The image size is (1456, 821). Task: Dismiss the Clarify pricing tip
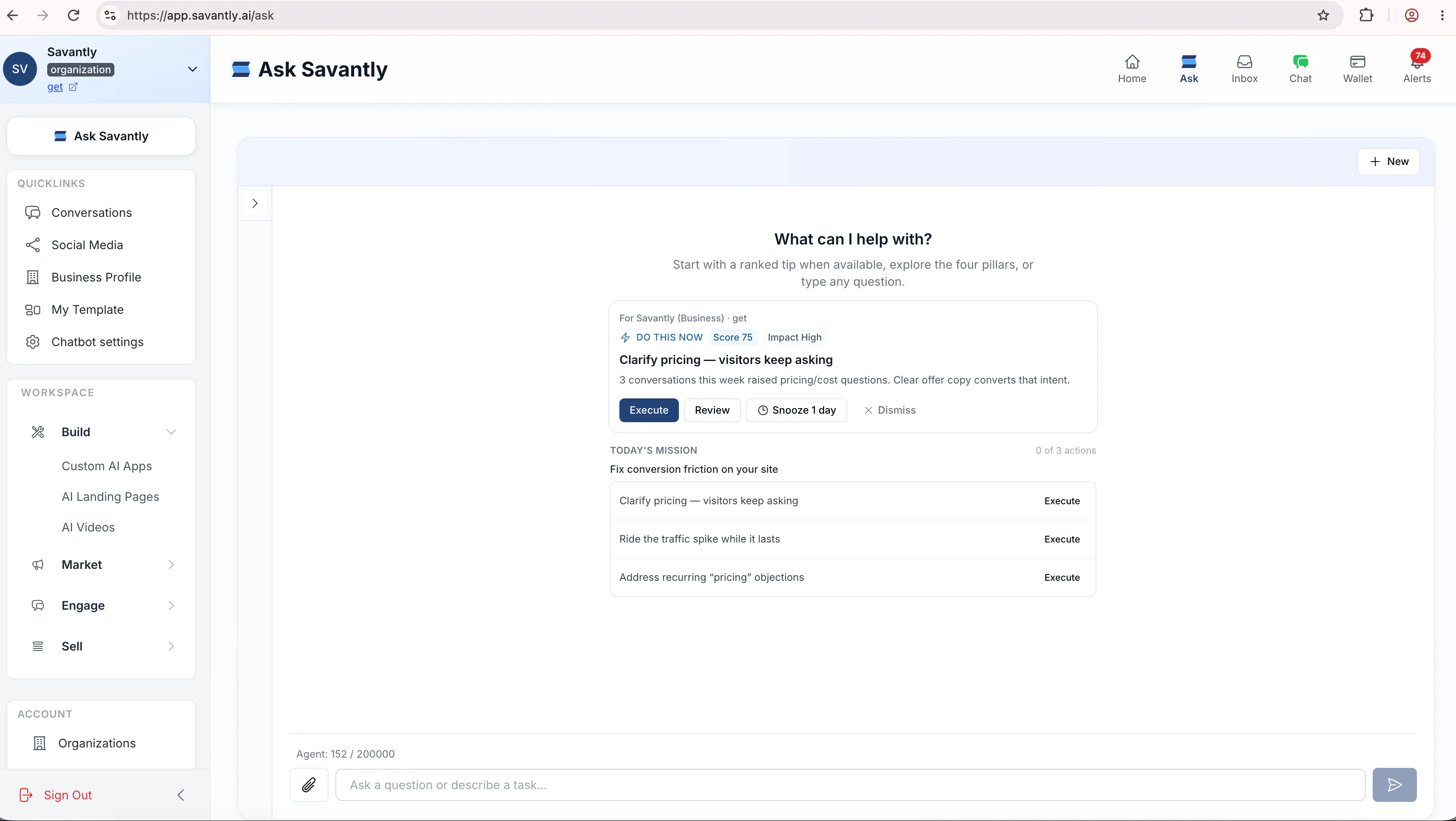[x=890, y=410]
